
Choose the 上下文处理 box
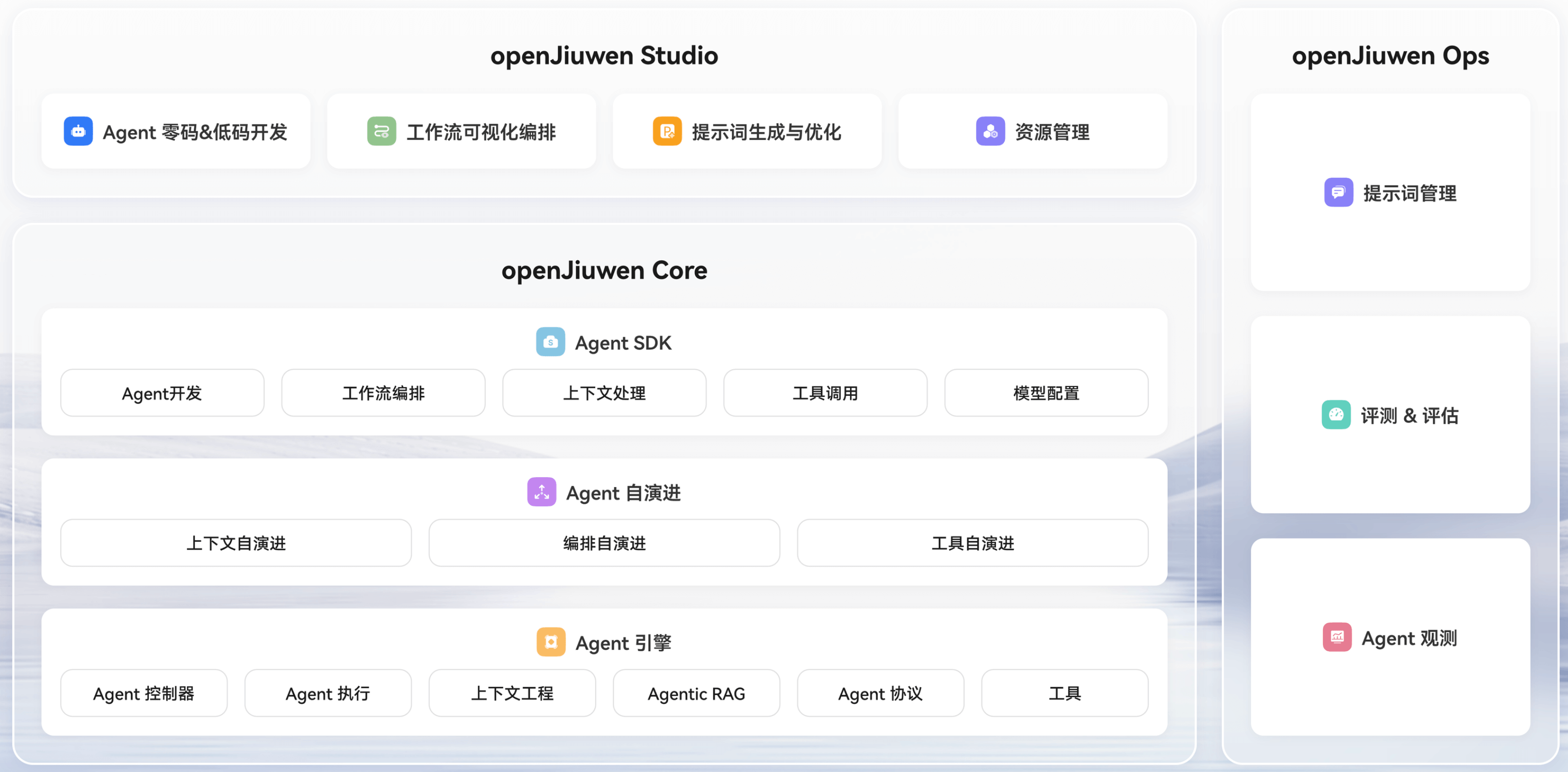(x=604, y=393)
